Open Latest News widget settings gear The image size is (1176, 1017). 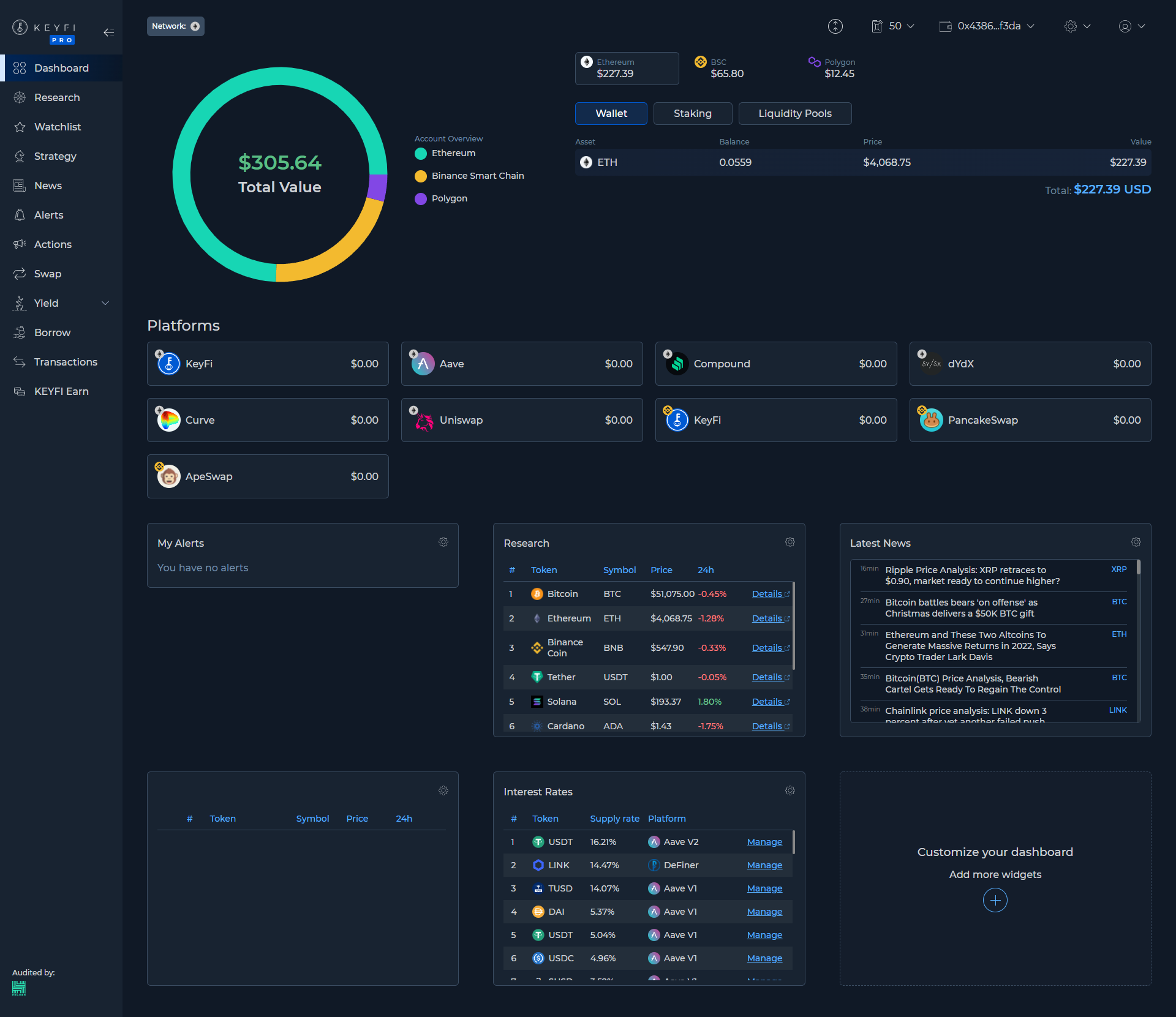[1136, 542]
